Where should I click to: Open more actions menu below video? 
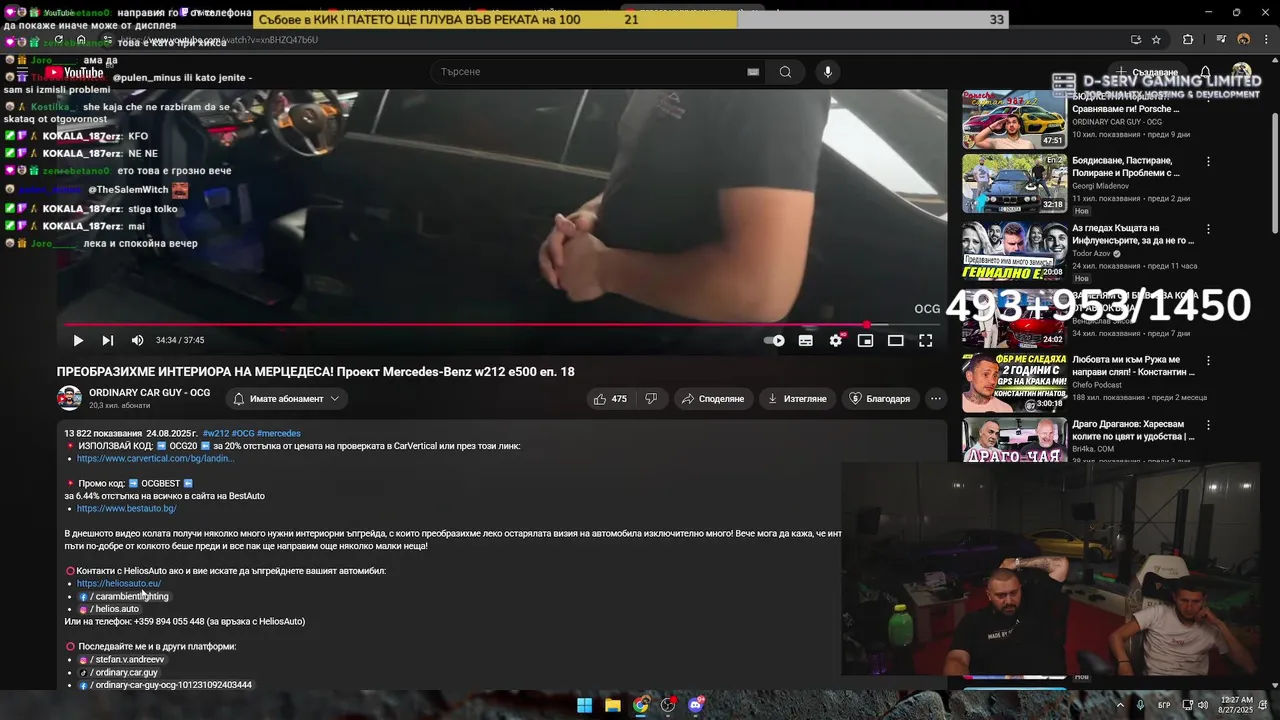tap(936, 399)
